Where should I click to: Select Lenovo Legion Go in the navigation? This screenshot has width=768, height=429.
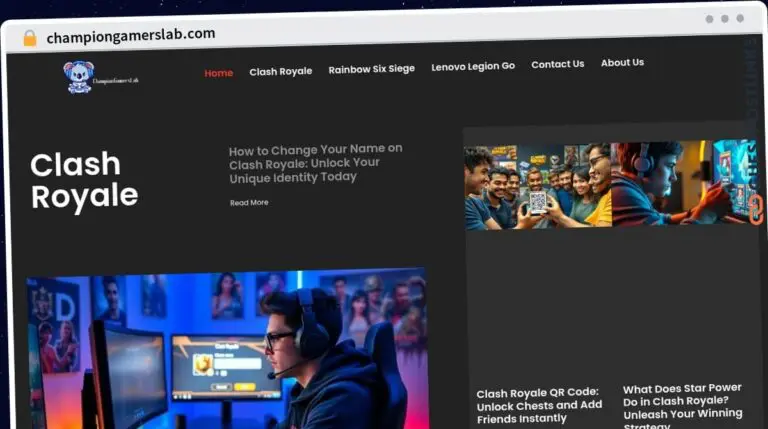click(x=473, y=66)
